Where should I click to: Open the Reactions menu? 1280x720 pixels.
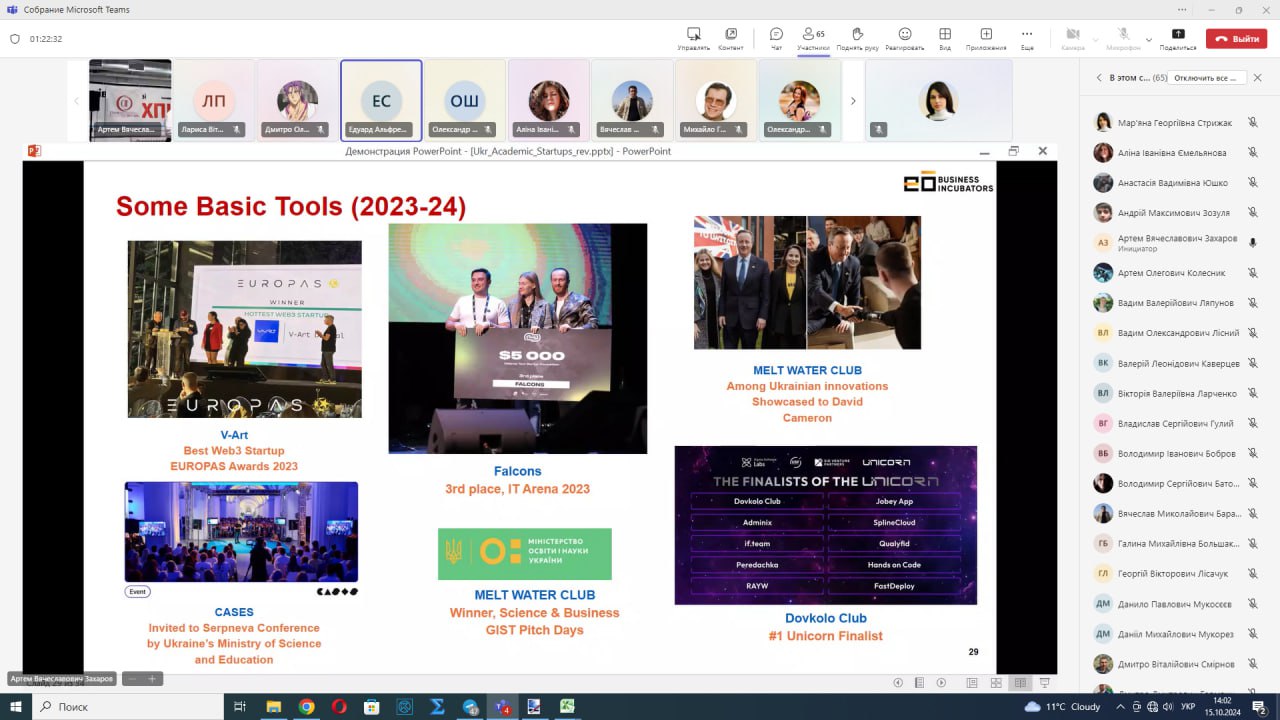point(904,38)
